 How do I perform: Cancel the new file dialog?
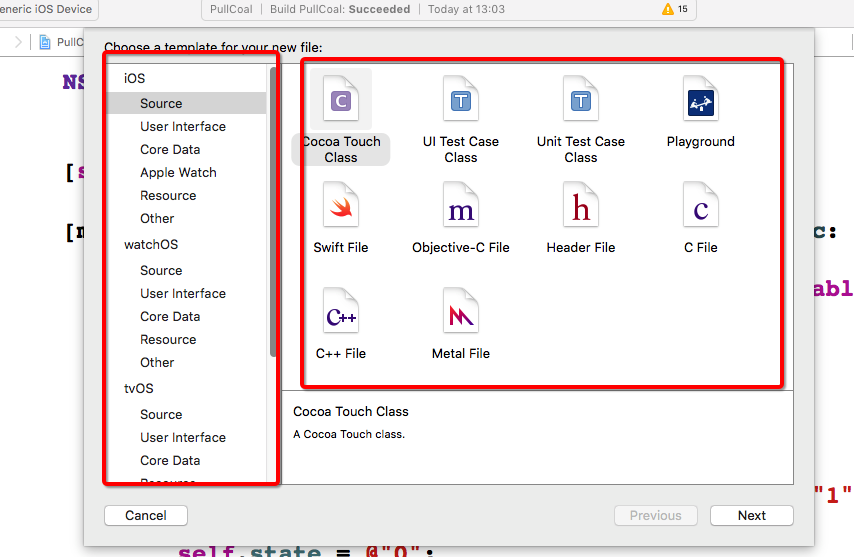146,516
